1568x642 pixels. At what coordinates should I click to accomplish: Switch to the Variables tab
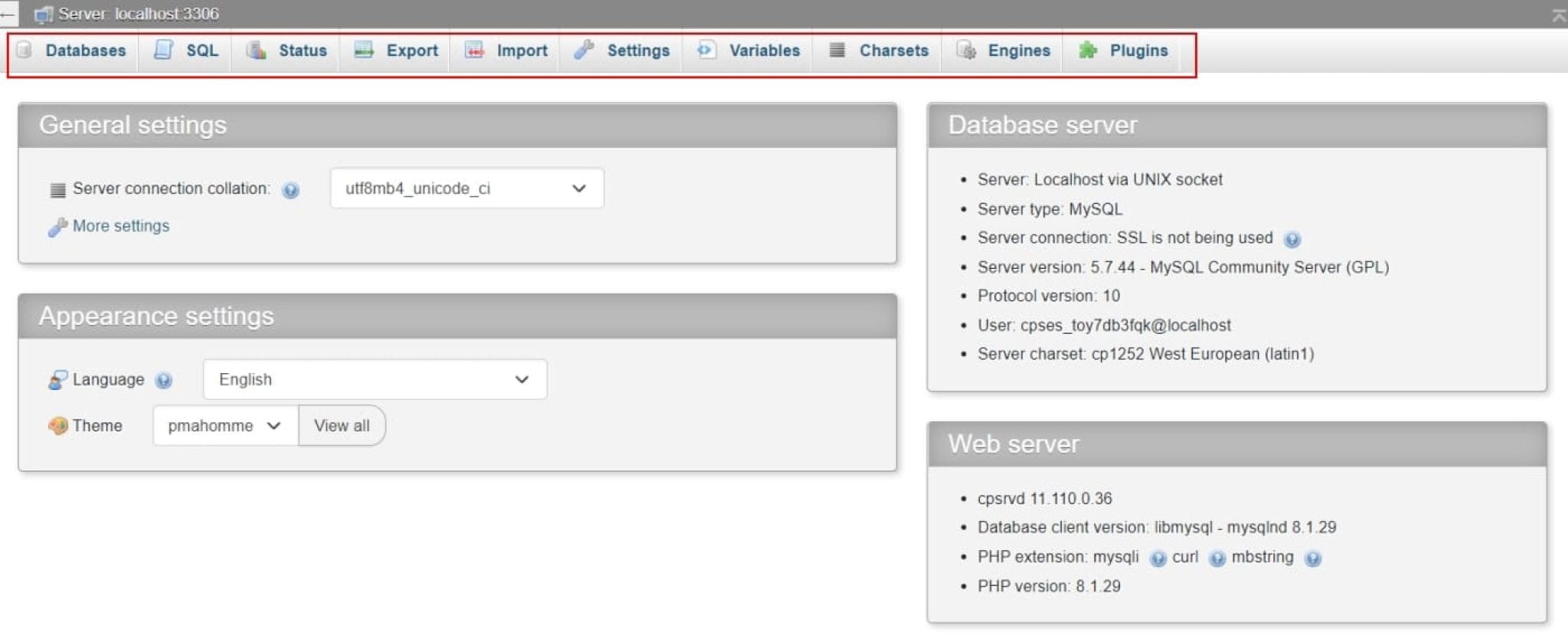748,51
